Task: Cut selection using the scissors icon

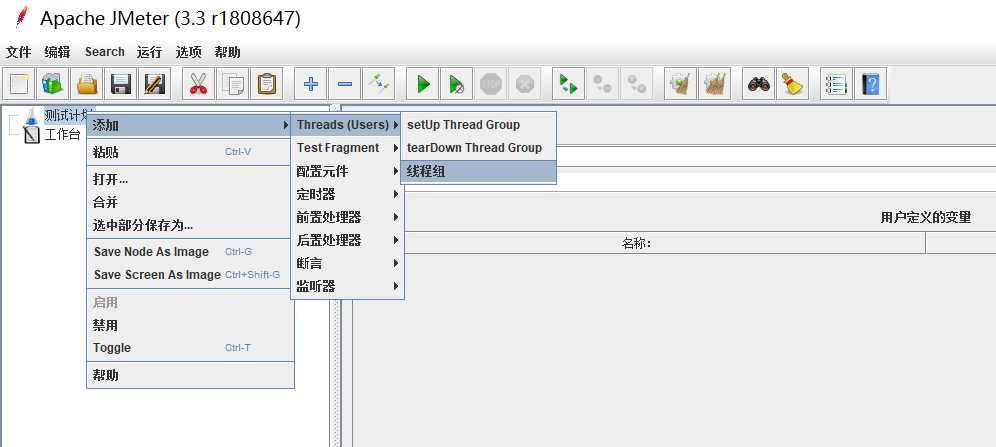Action: [198, 84]
